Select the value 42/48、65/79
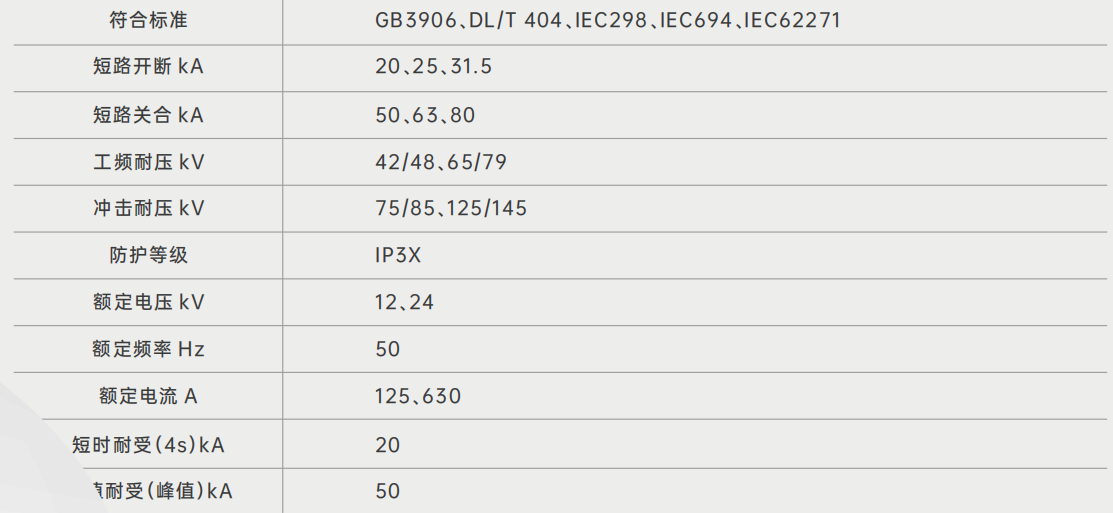The height and width of the screenshot is (513, 1113). point(441,162)
